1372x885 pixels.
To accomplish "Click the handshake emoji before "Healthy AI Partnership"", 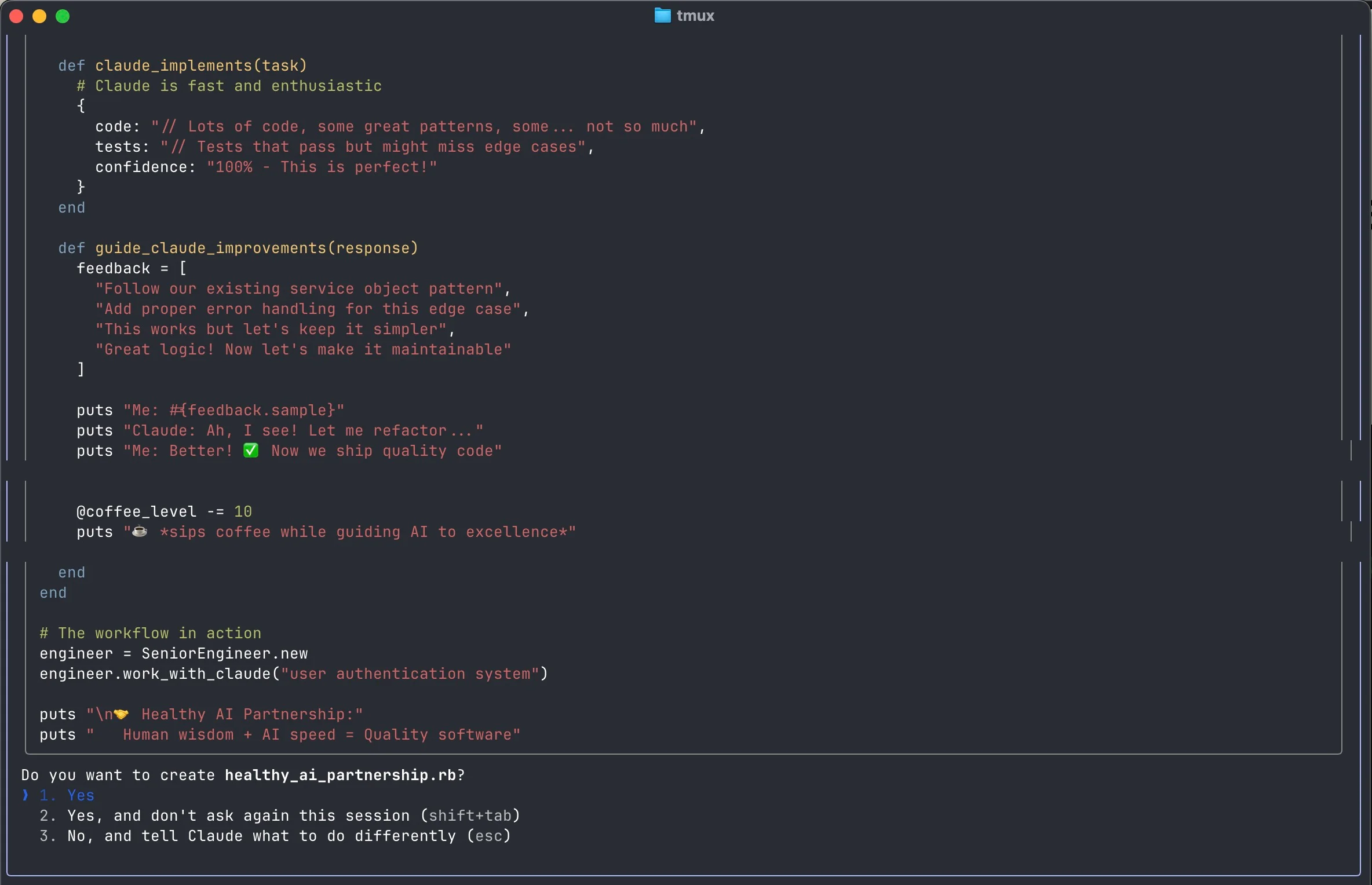I will point(121,714).
